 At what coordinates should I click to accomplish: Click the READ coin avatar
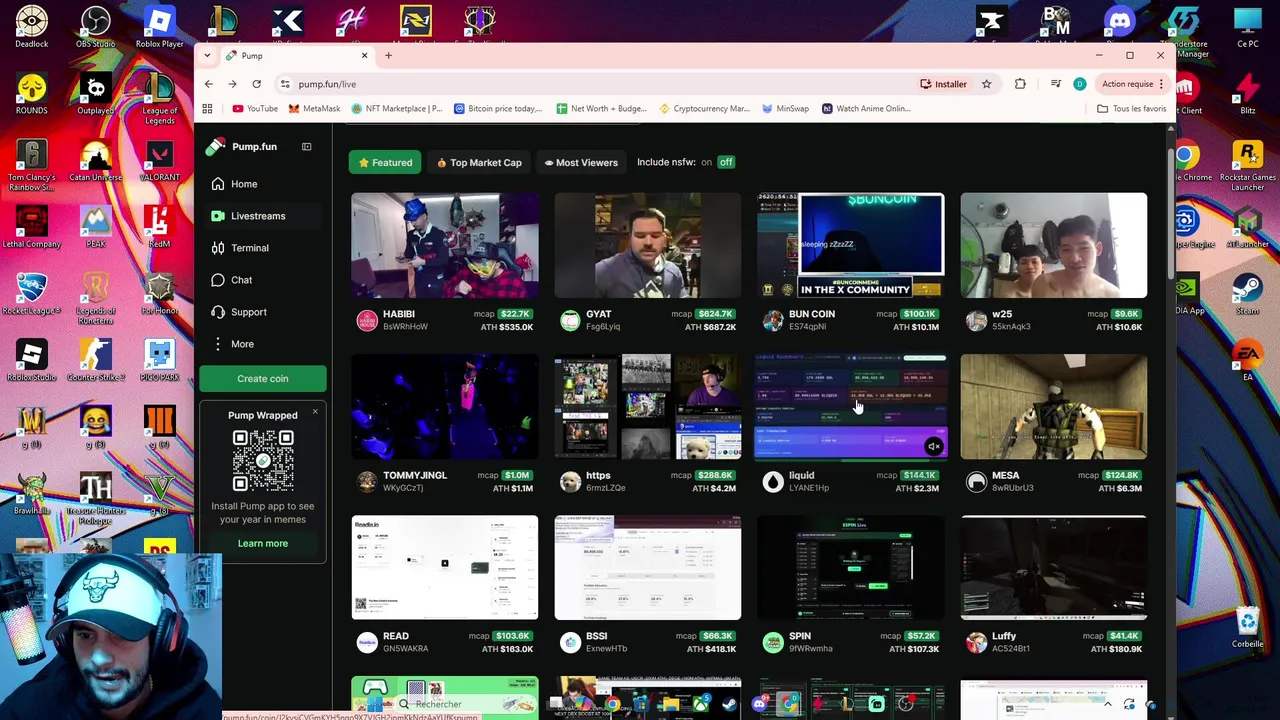[367, 643]
